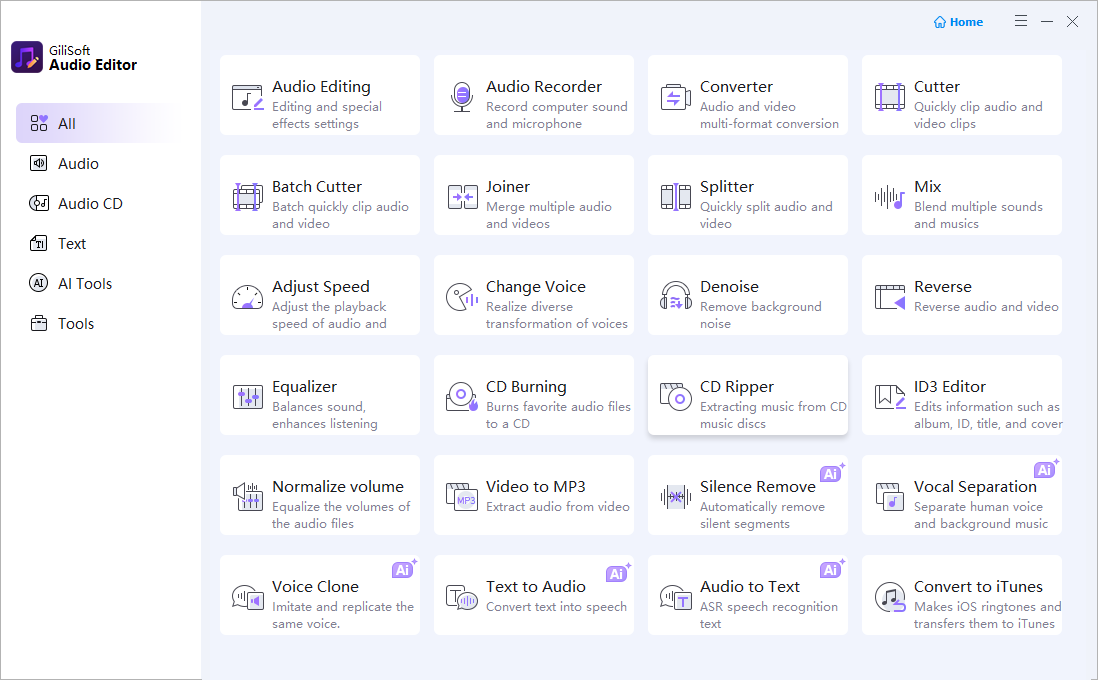Select the Tools category in sidebar
Screen dimensions: 1098x680
pos(97,323)
